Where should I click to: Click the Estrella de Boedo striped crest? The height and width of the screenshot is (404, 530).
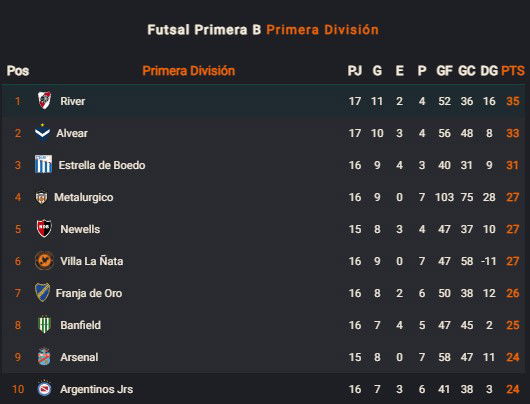pos(44,164)
